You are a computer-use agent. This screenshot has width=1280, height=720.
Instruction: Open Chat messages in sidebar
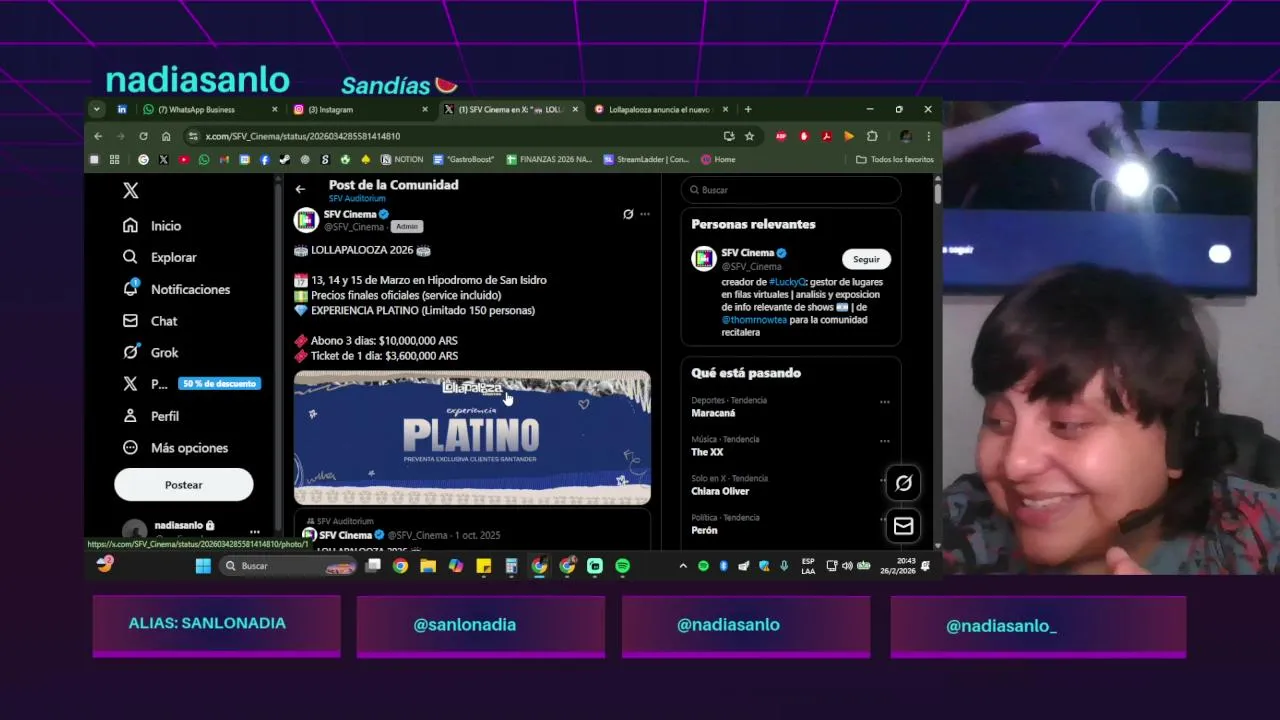coord(150,321)
